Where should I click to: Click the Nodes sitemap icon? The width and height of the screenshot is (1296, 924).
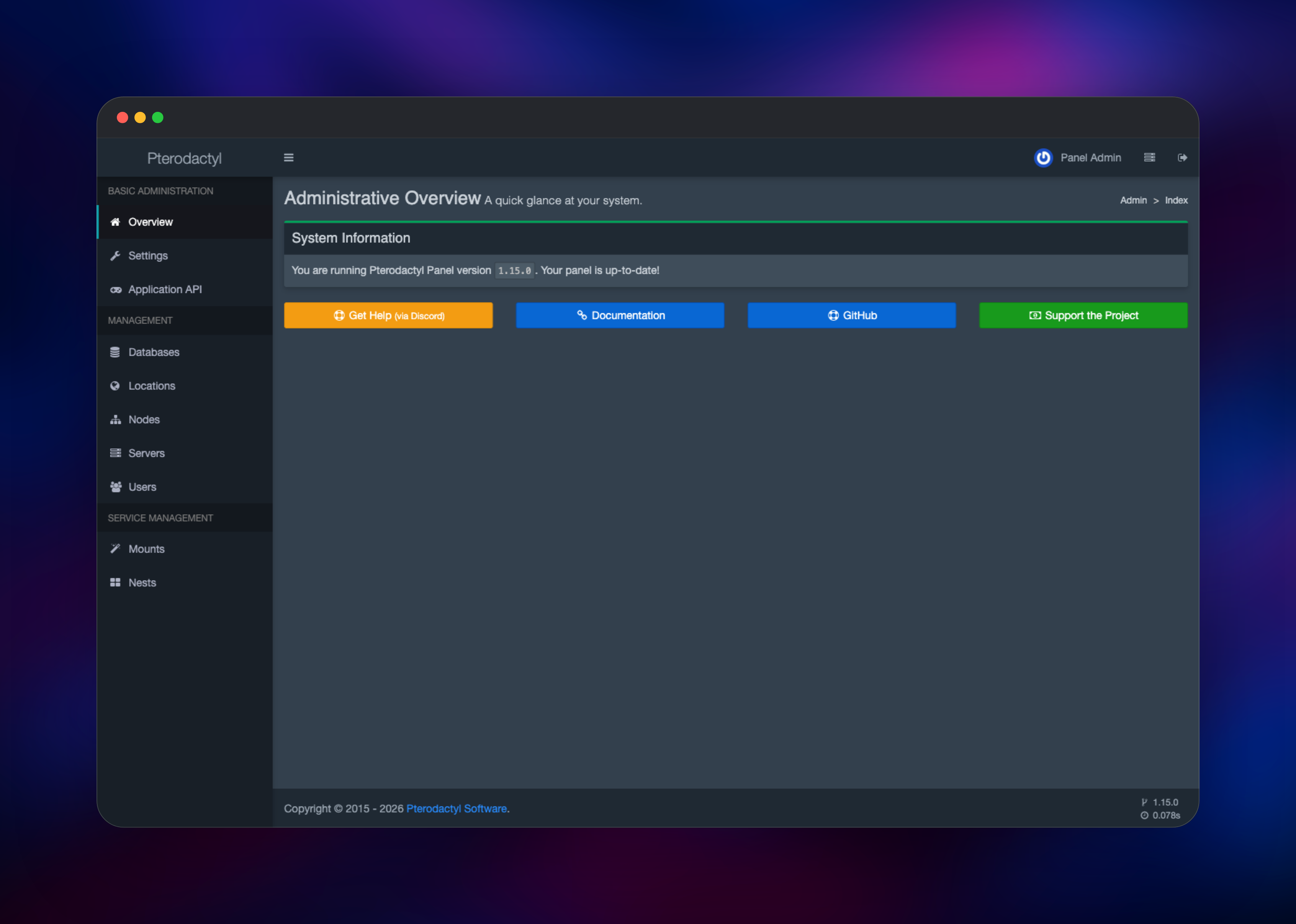(116, 419)
